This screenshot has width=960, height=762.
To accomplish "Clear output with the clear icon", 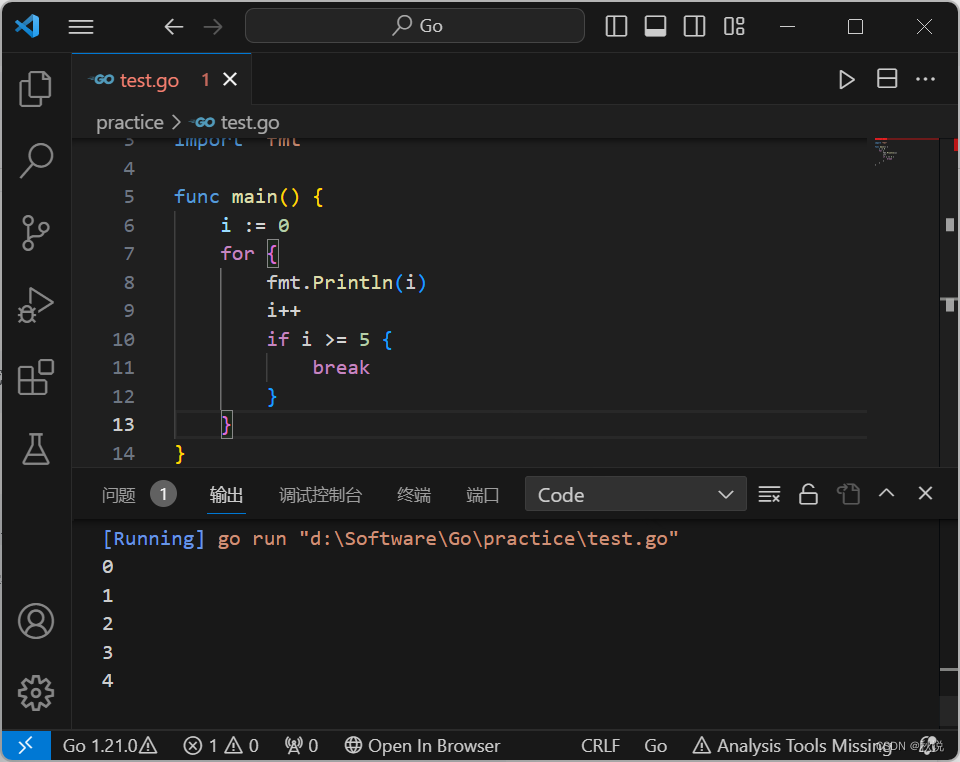I will (x=769, y=494).
